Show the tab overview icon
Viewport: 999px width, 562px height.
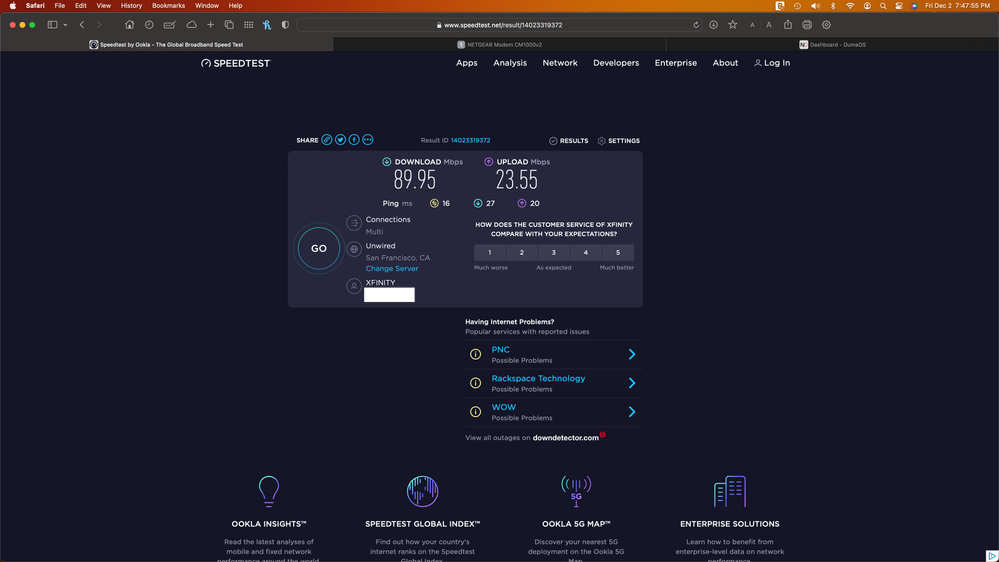[x=229, y=25]
